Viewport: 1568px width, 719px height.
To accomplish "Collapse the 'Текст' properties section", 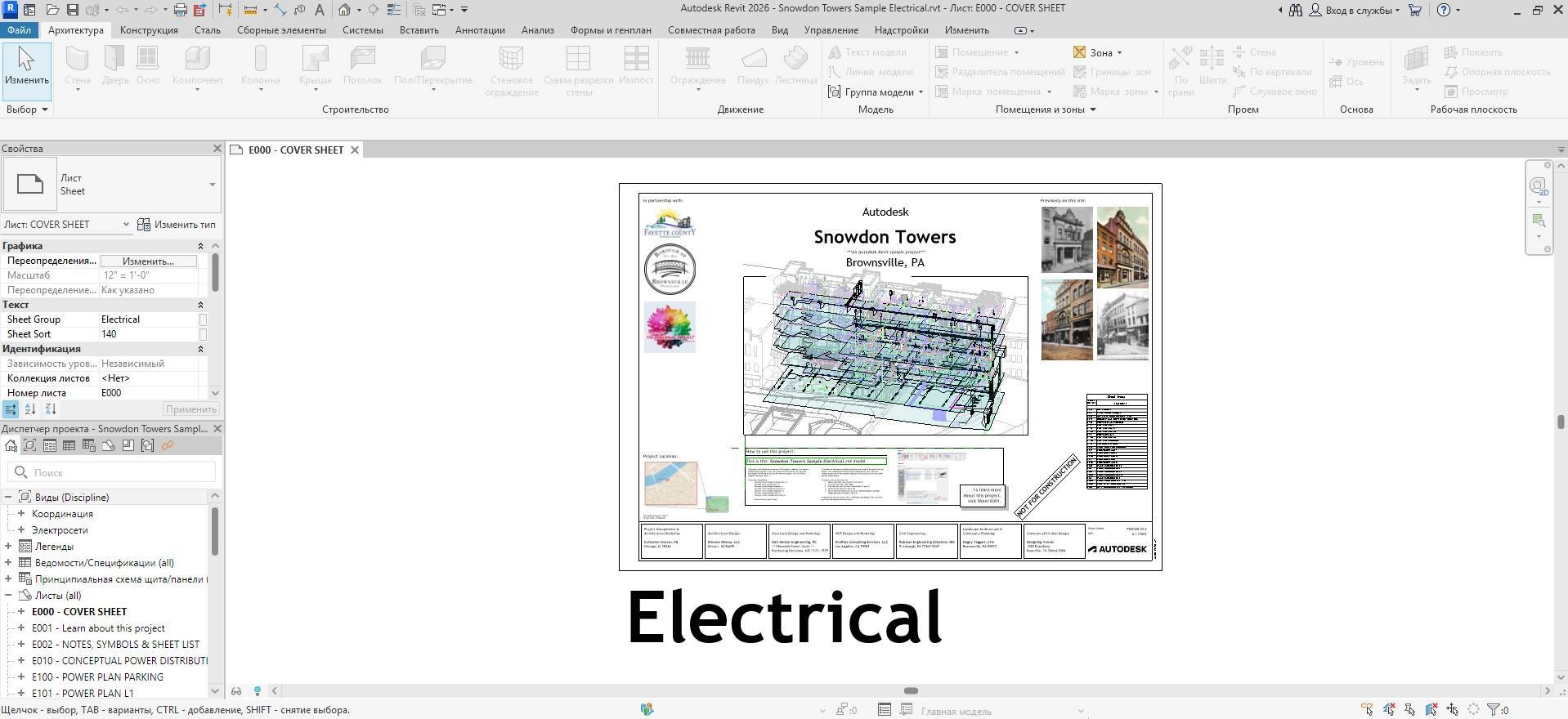I will tap(200, 305).
